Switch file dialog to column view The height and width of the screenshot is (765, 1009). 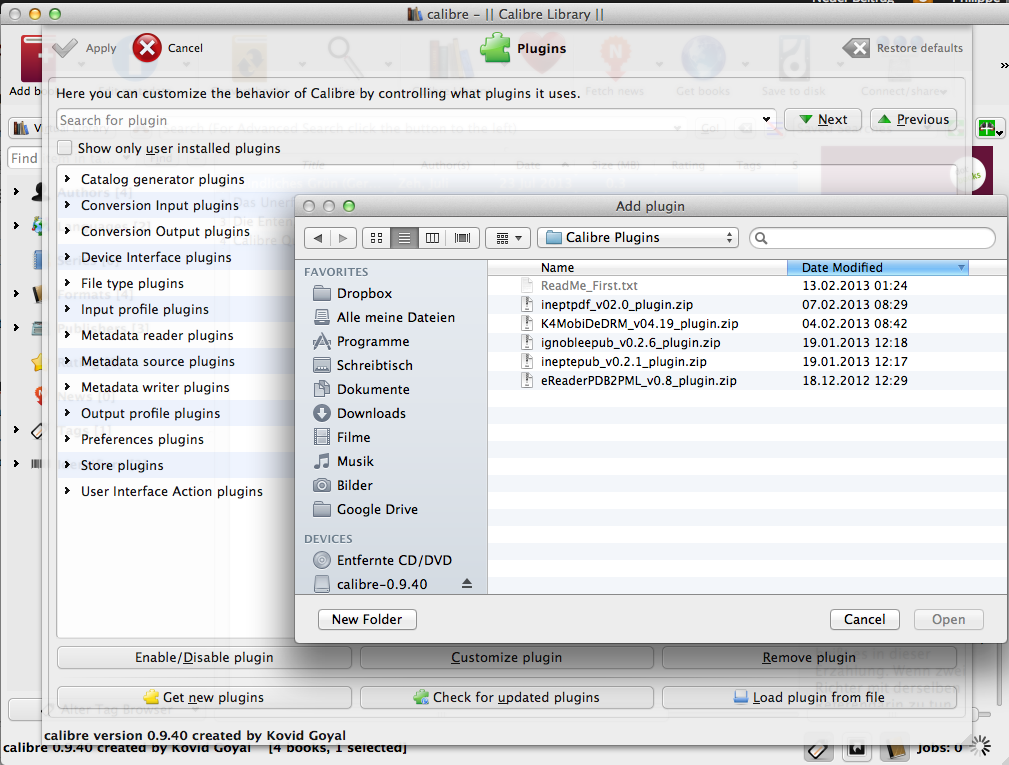(x=432, y=238)
